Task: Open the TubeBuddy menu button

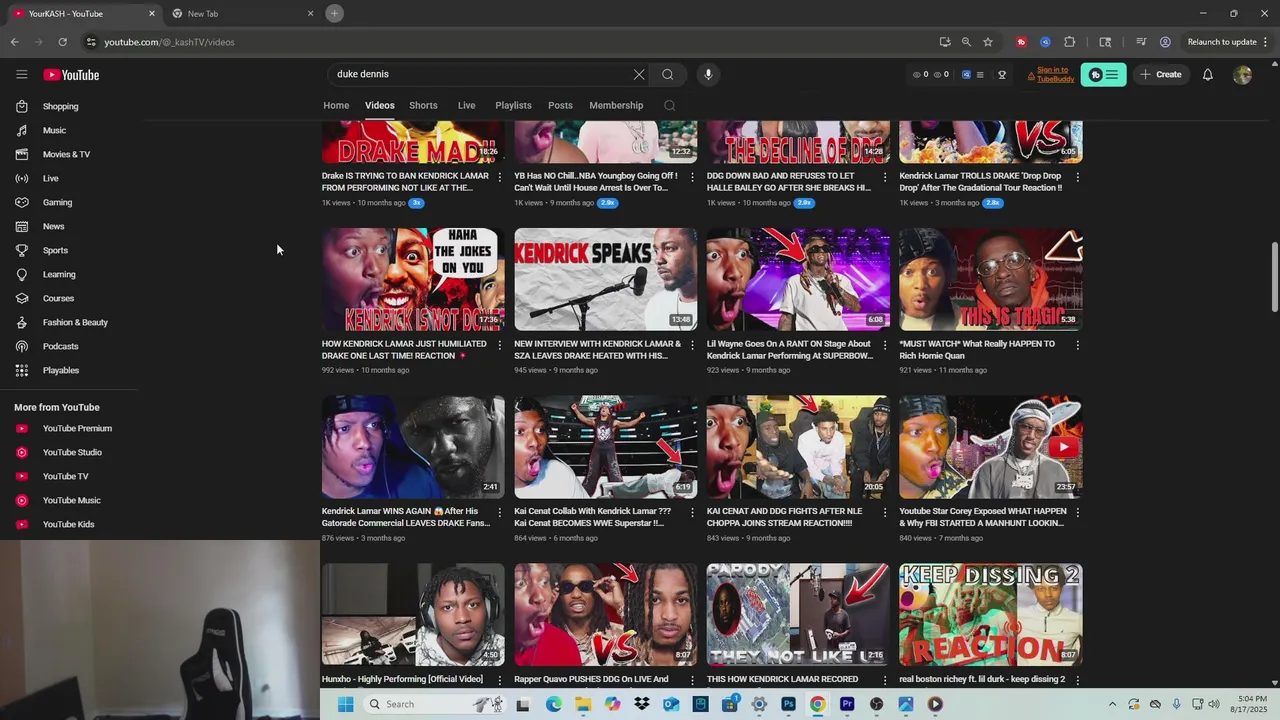Action: (x=1104, y=75)
